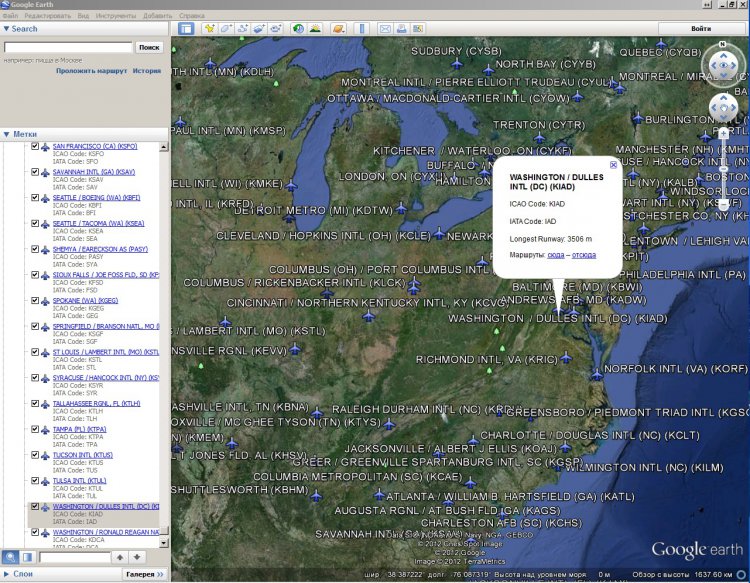Open История link
750x583 pixels.
click(x=147, y=71)
